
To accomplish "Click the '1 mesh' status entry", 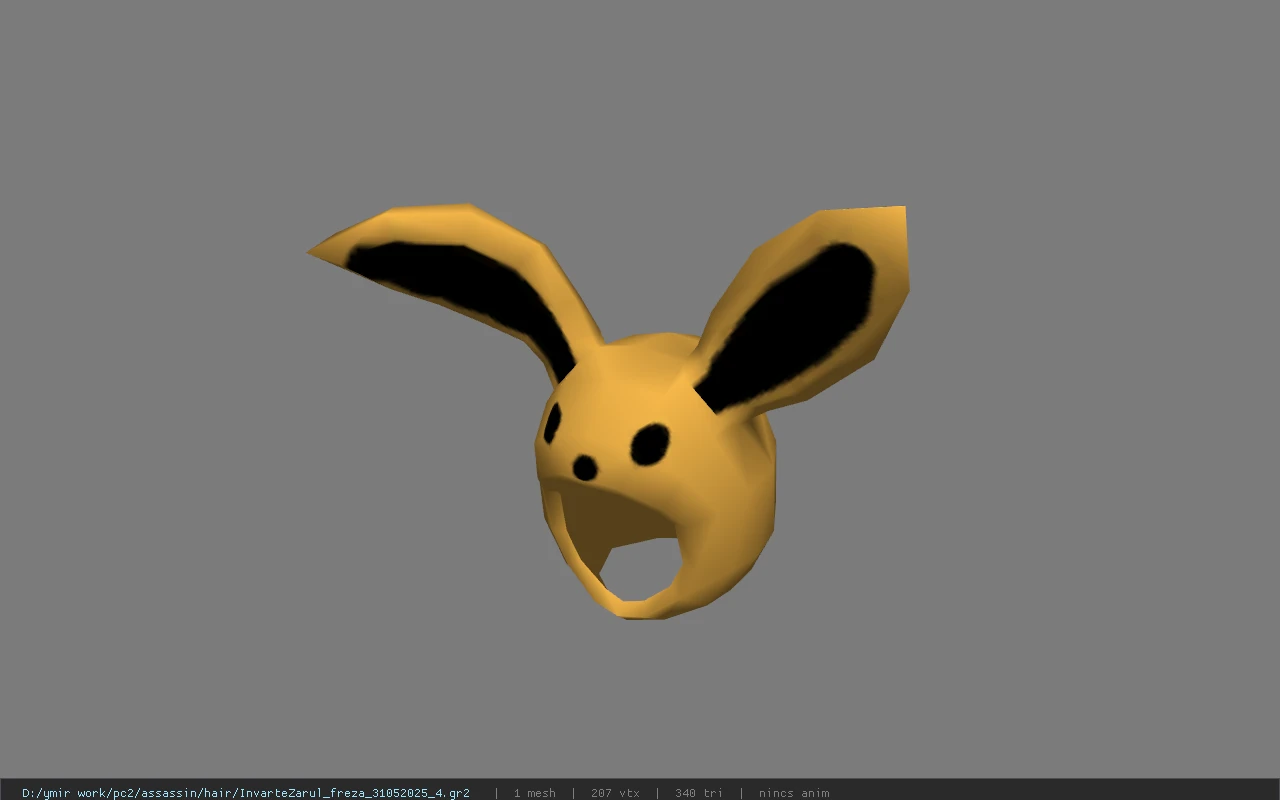I will (x=535, y=793).
